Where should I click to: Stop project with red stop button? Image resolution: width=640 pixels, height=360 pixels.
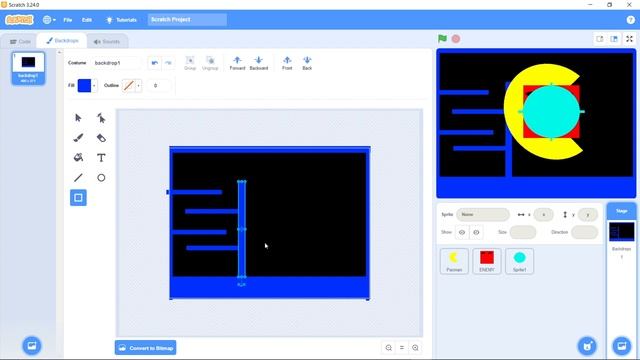click(x=456, y=39)
